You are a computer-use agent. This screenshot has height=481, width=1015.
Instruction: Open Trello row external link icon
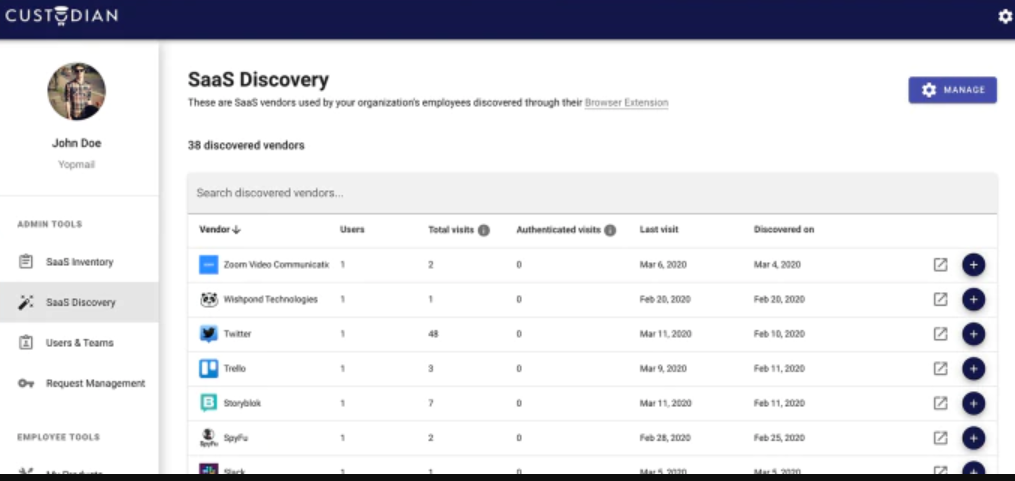(940, 368)
